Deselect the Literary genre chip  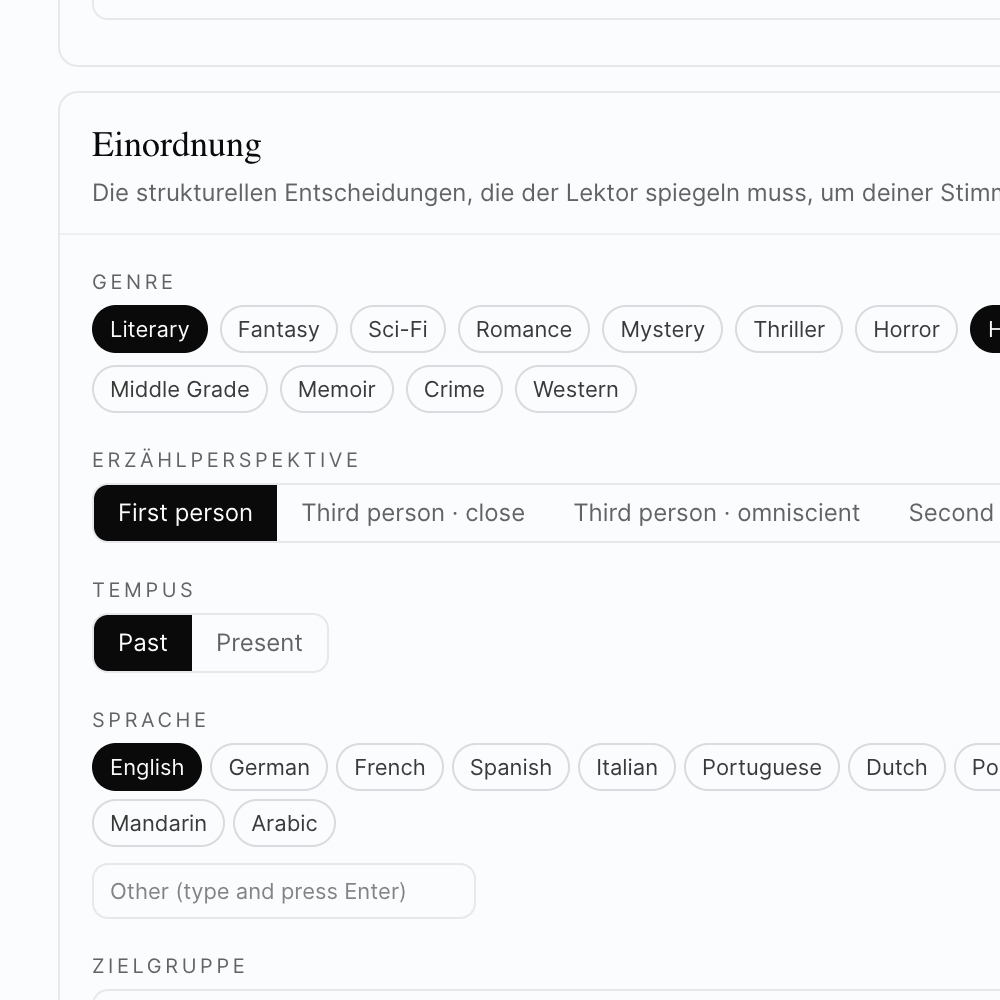point(149,329)
